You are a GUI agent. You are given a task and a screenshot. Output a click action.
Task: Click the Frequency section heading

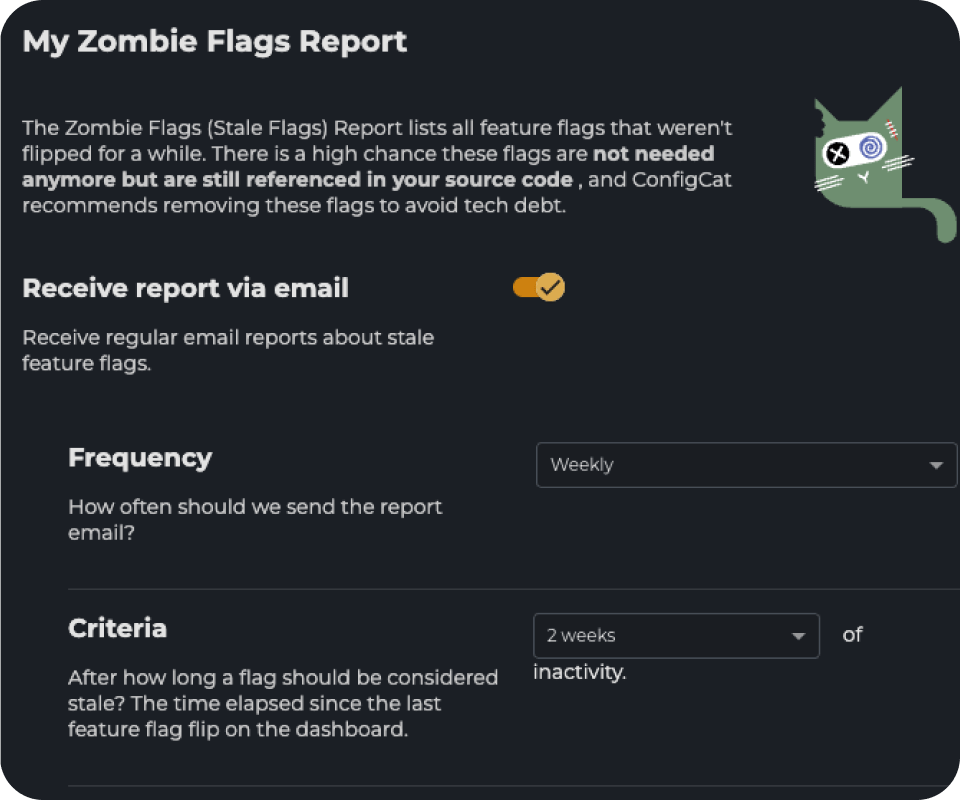coord(140,458)
